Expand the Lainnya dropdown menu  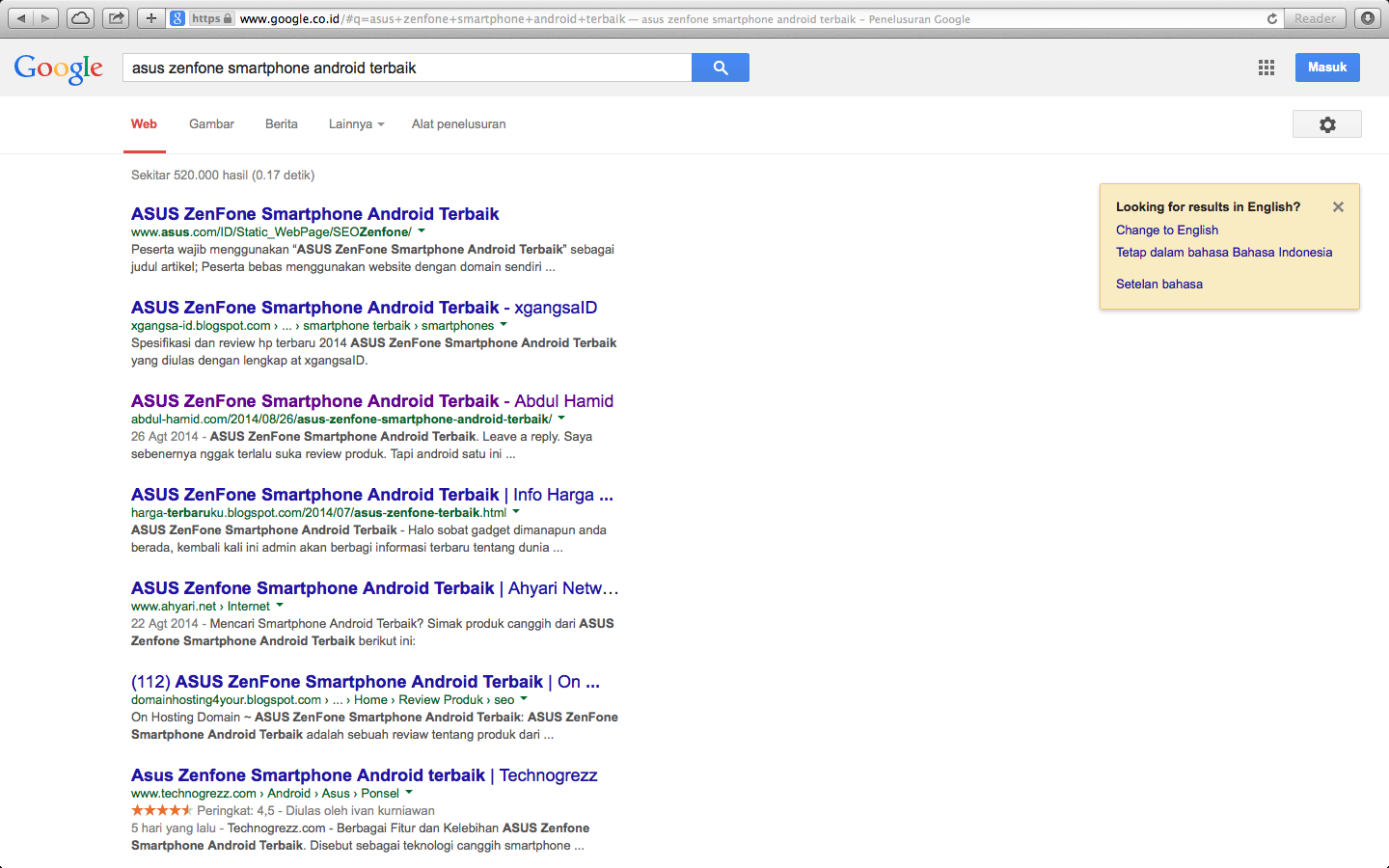[x=356, y=124]
